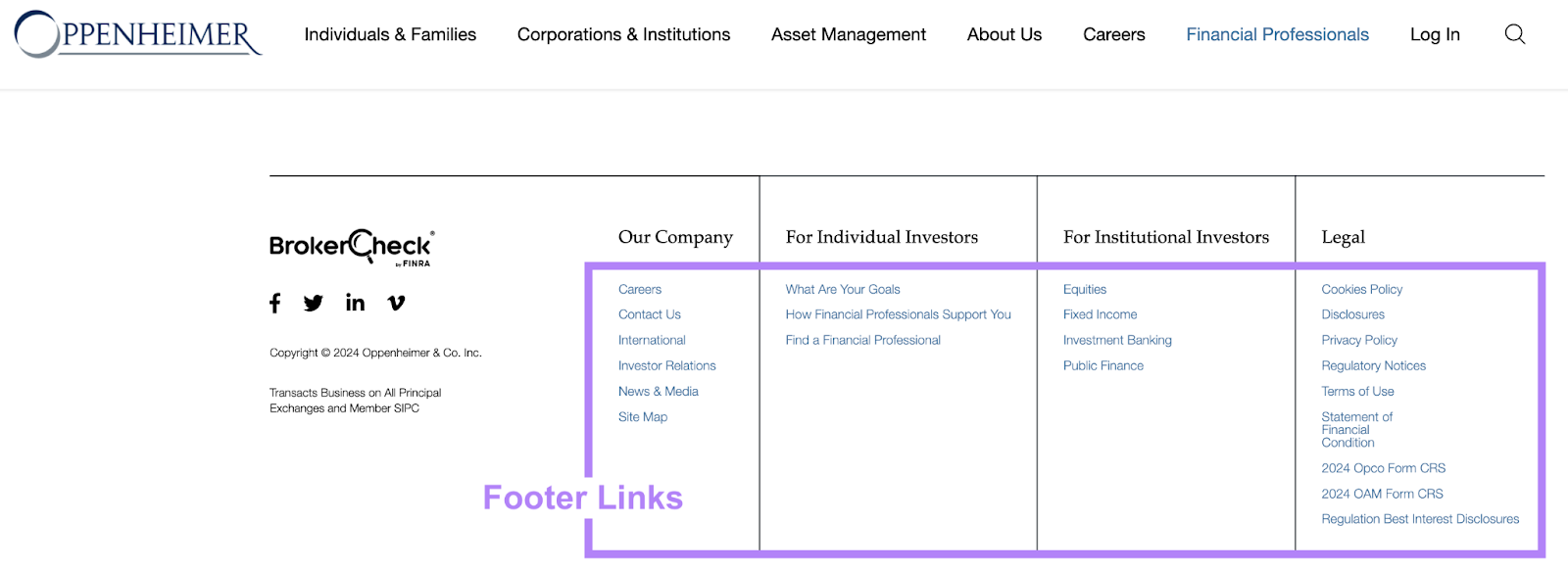Open the Fixed Income page
The image size is (1568, 571).
point(1099,313)
